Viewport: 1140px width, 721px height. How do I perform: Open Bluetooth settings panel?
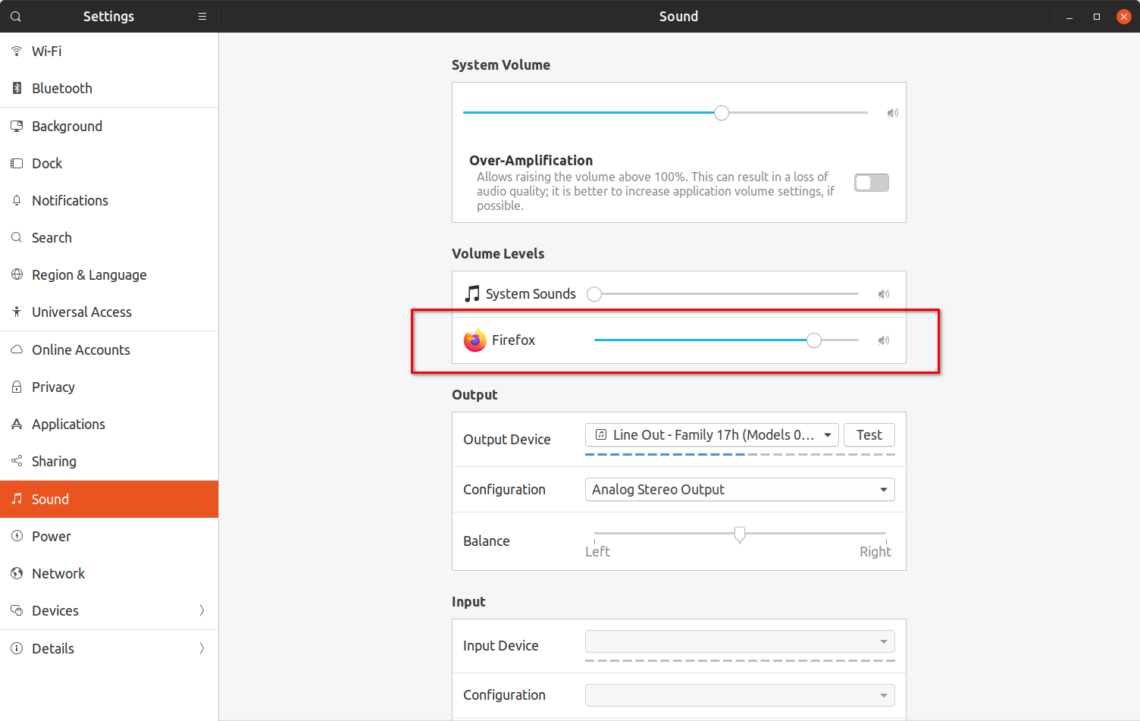click(109, 88)
